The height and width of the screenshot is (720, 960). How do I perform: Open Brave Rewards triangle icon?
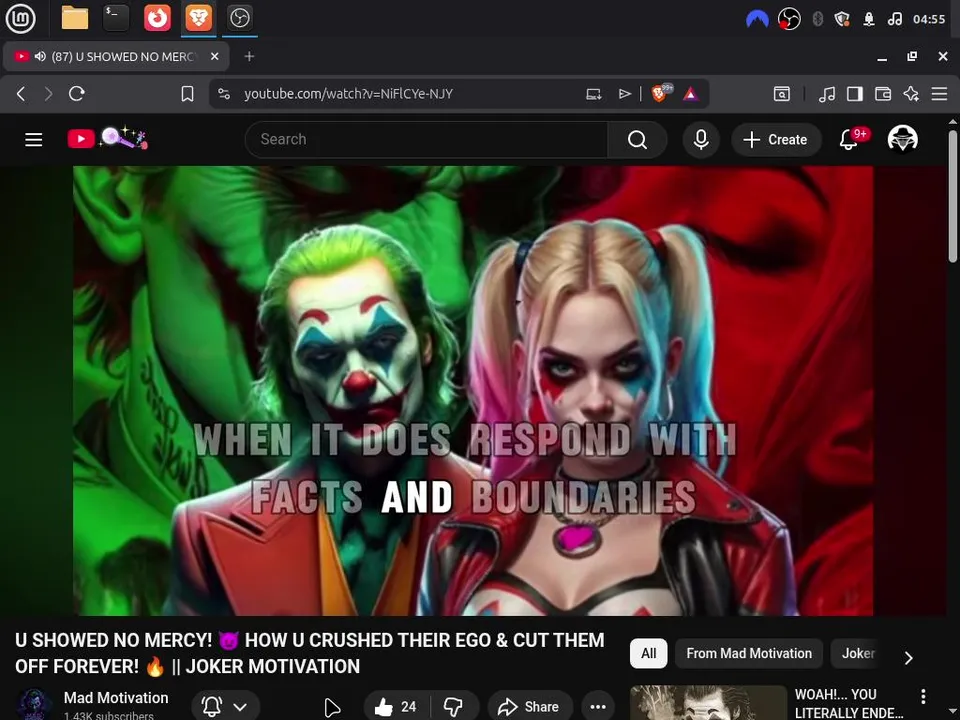[x=691, y=94]
